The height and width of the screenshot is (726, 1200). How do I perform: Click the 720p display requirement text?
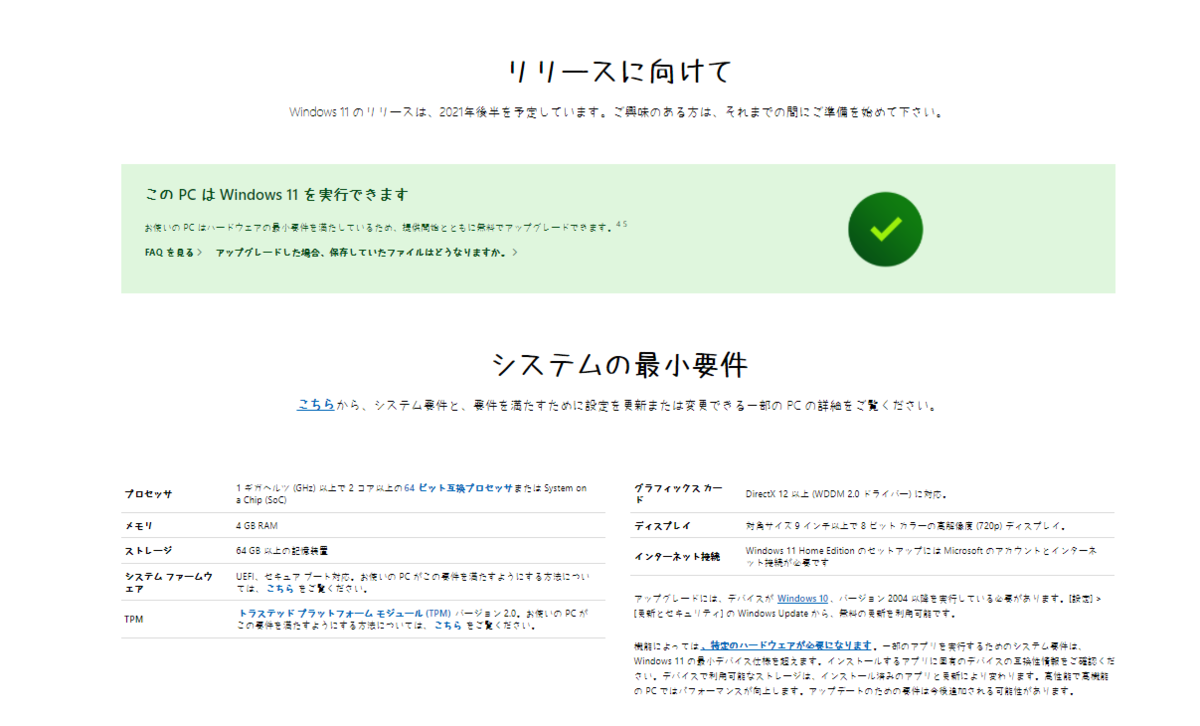(x=906, y=526)
